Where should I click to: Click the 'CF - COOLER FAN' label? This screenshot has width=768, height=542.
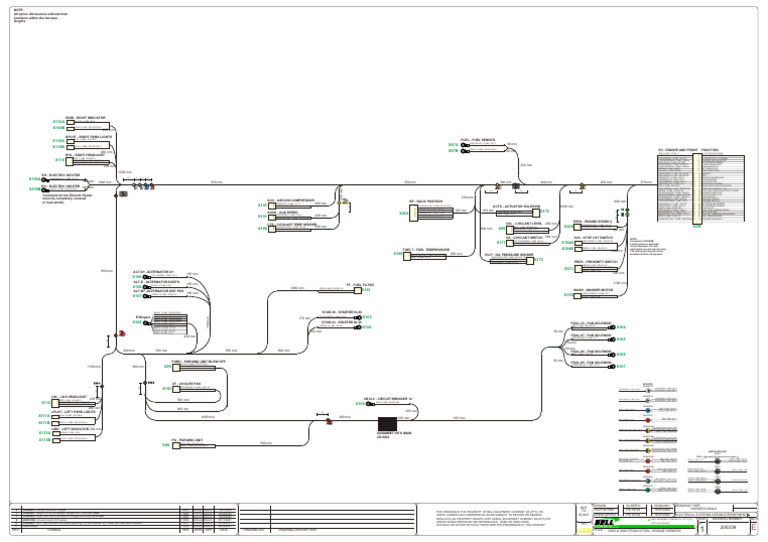pos(186,384)
